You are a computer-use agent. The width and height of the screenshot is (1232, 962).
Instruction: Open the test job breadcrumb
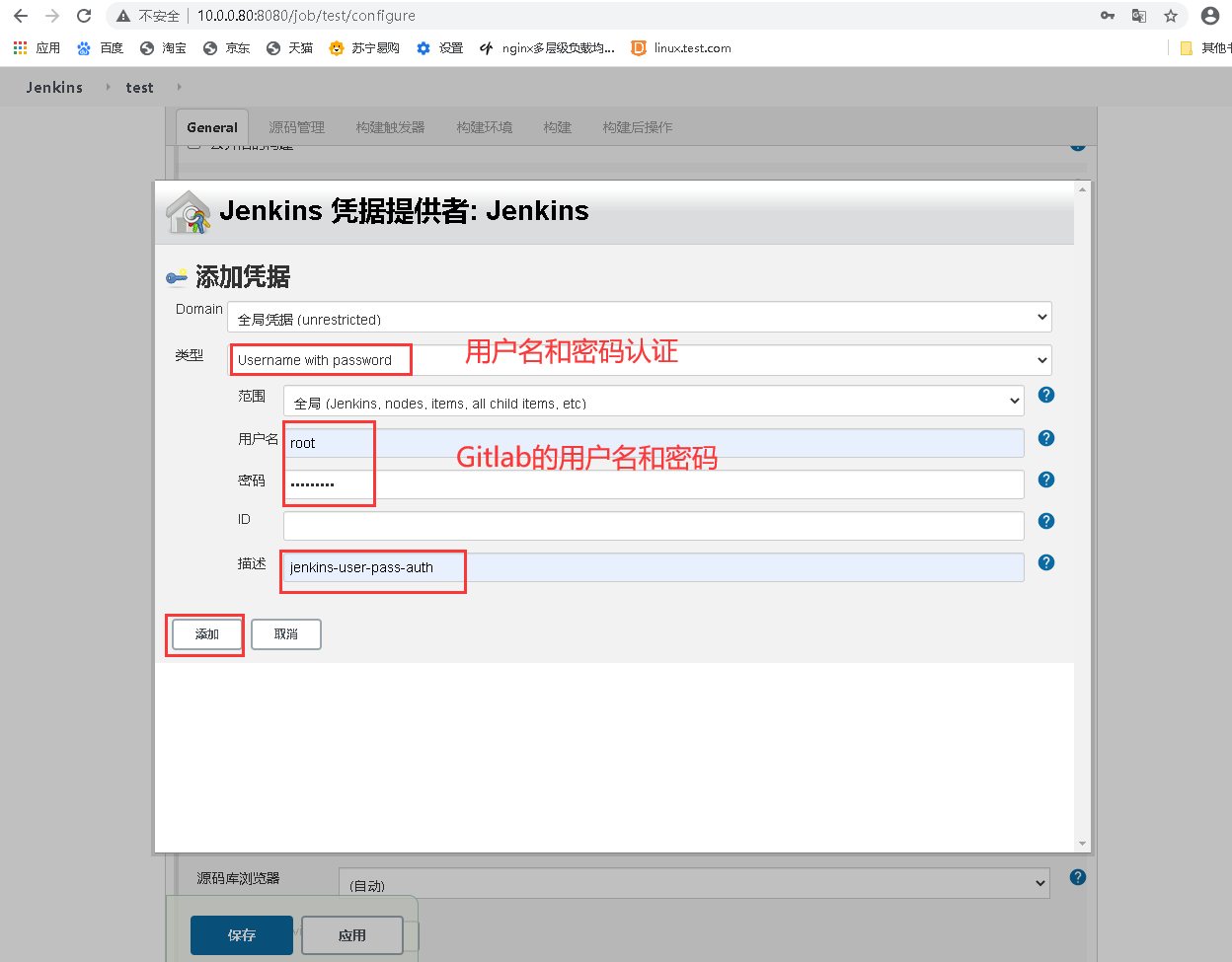click(x=139, y=87)
